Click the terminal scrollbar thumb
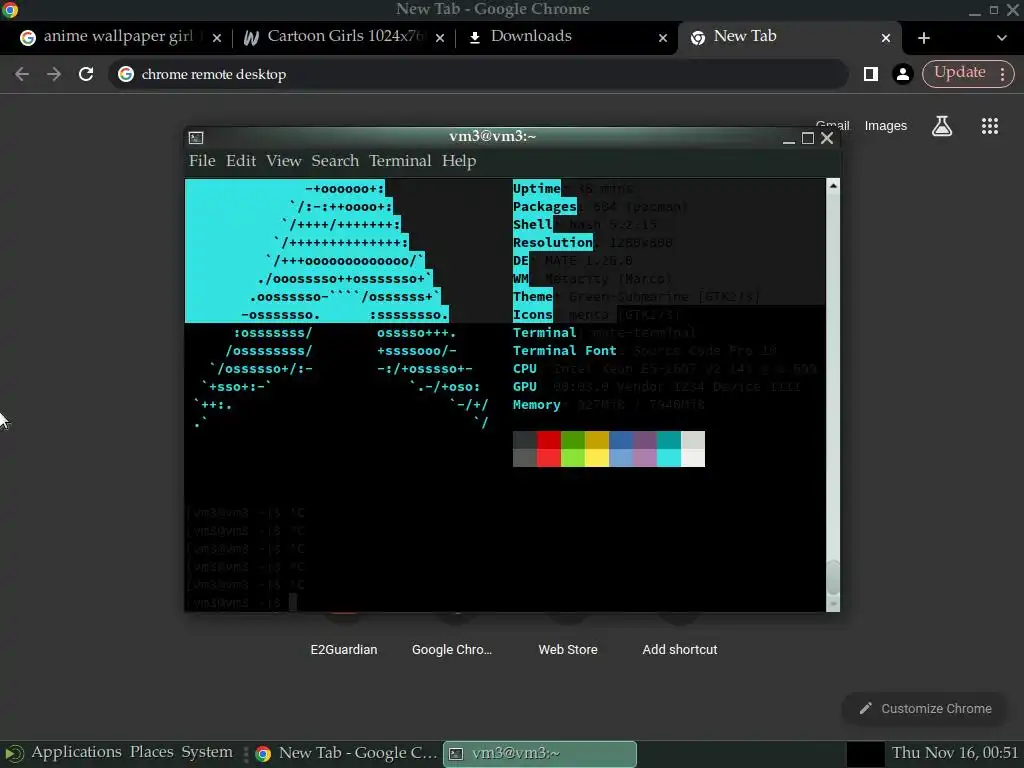The width and height of the screenshot is (1024, 768). tap(833, 577)
